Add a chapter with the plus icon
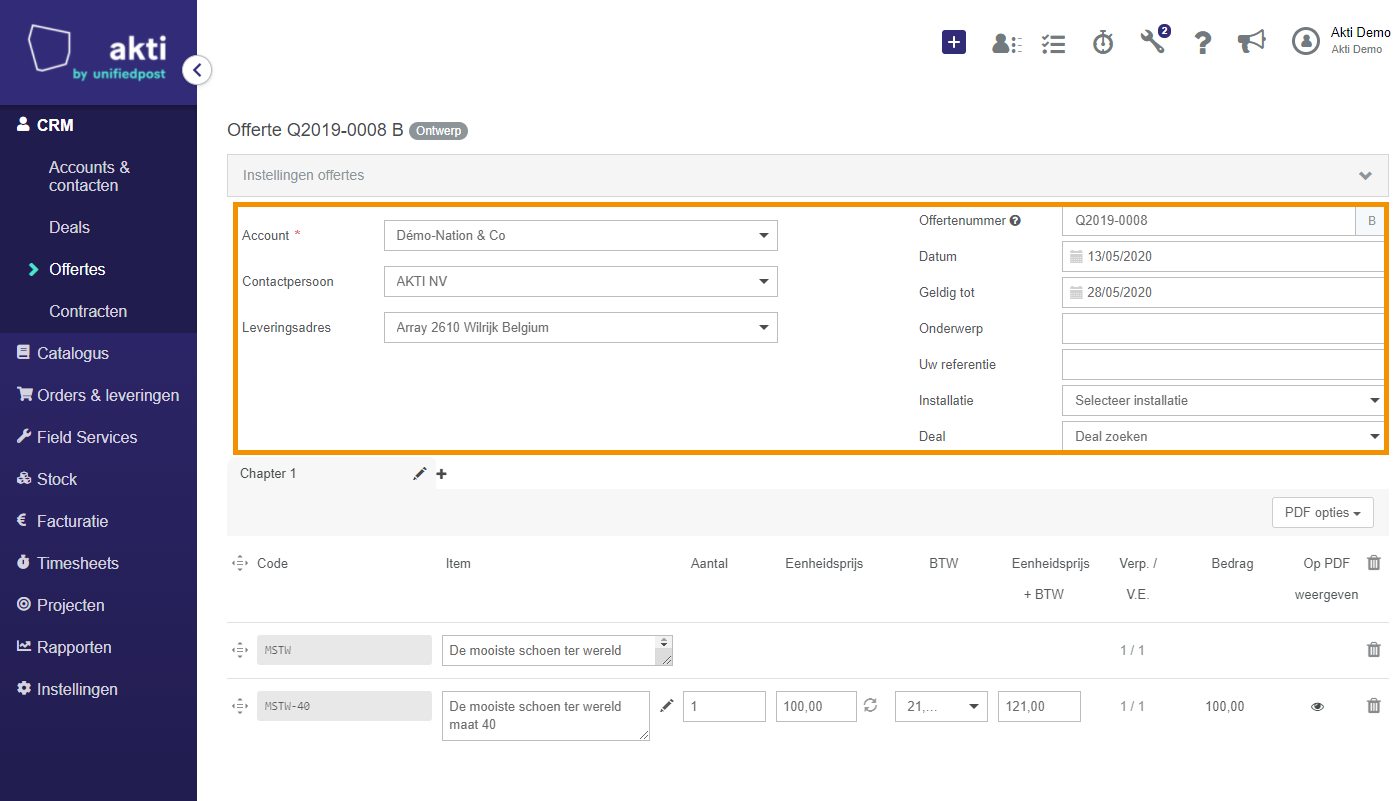 [441, 474]
